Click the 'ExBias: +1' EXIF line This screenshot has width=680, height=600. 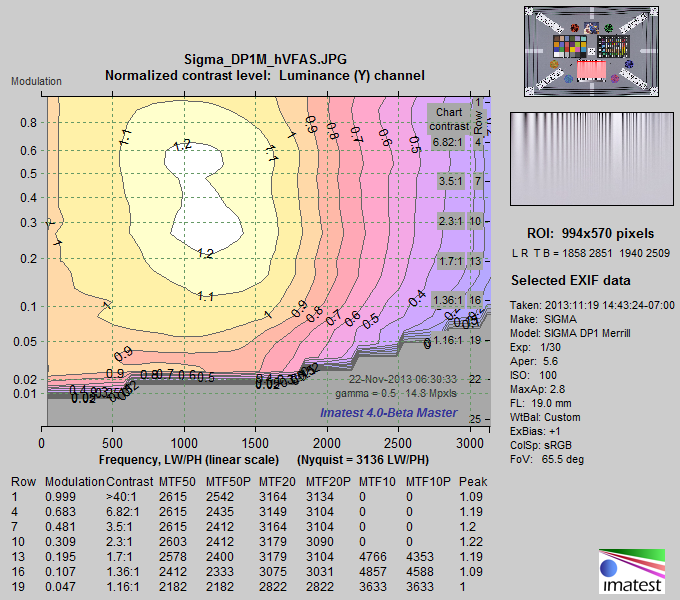(x=535, y=431)
